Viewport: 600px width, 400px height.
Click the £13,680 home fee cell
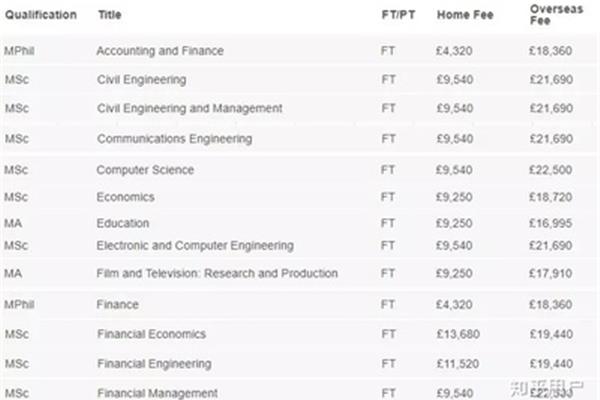point(458,334)
